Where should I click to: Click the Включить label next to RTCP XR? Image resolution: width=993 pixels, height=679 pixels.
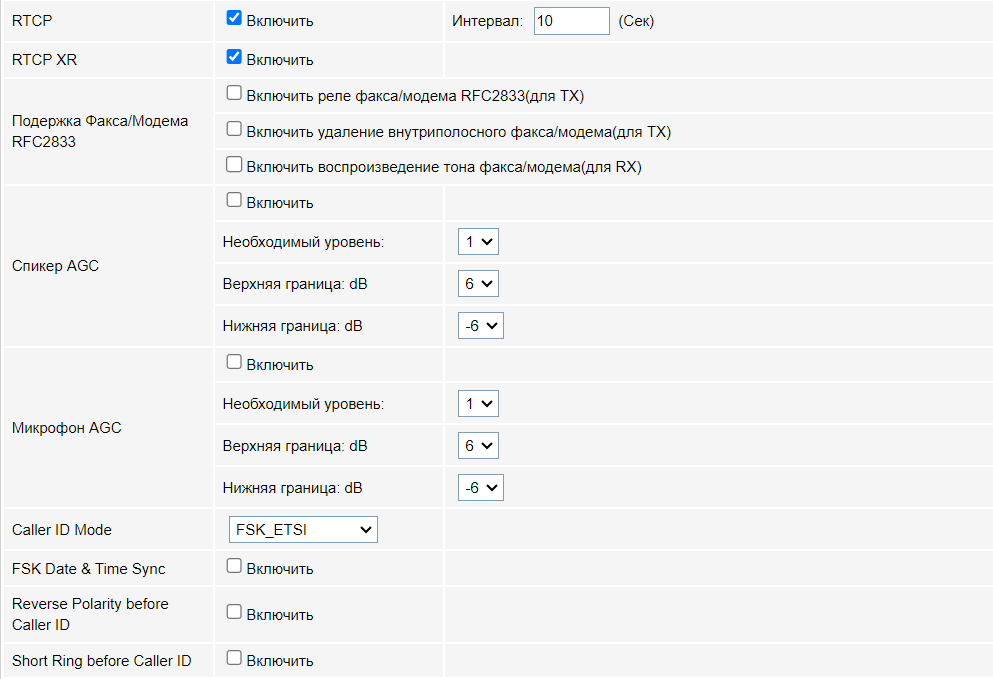280,60
